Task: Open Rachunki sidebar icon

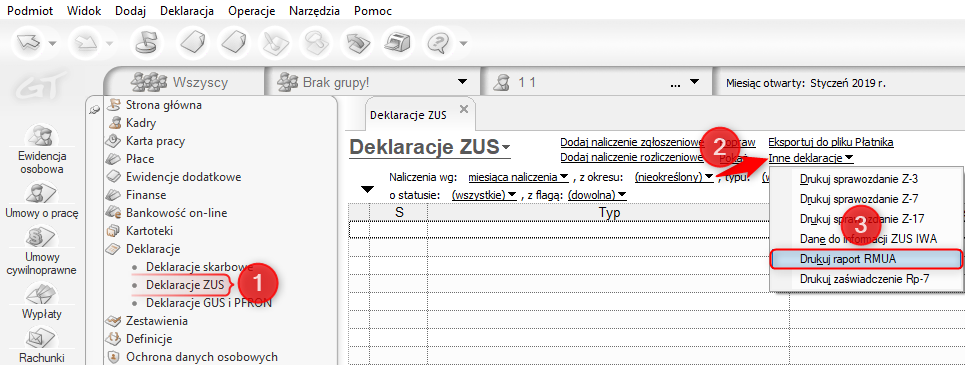Action: pyautogui.click(x=42, y=337)
